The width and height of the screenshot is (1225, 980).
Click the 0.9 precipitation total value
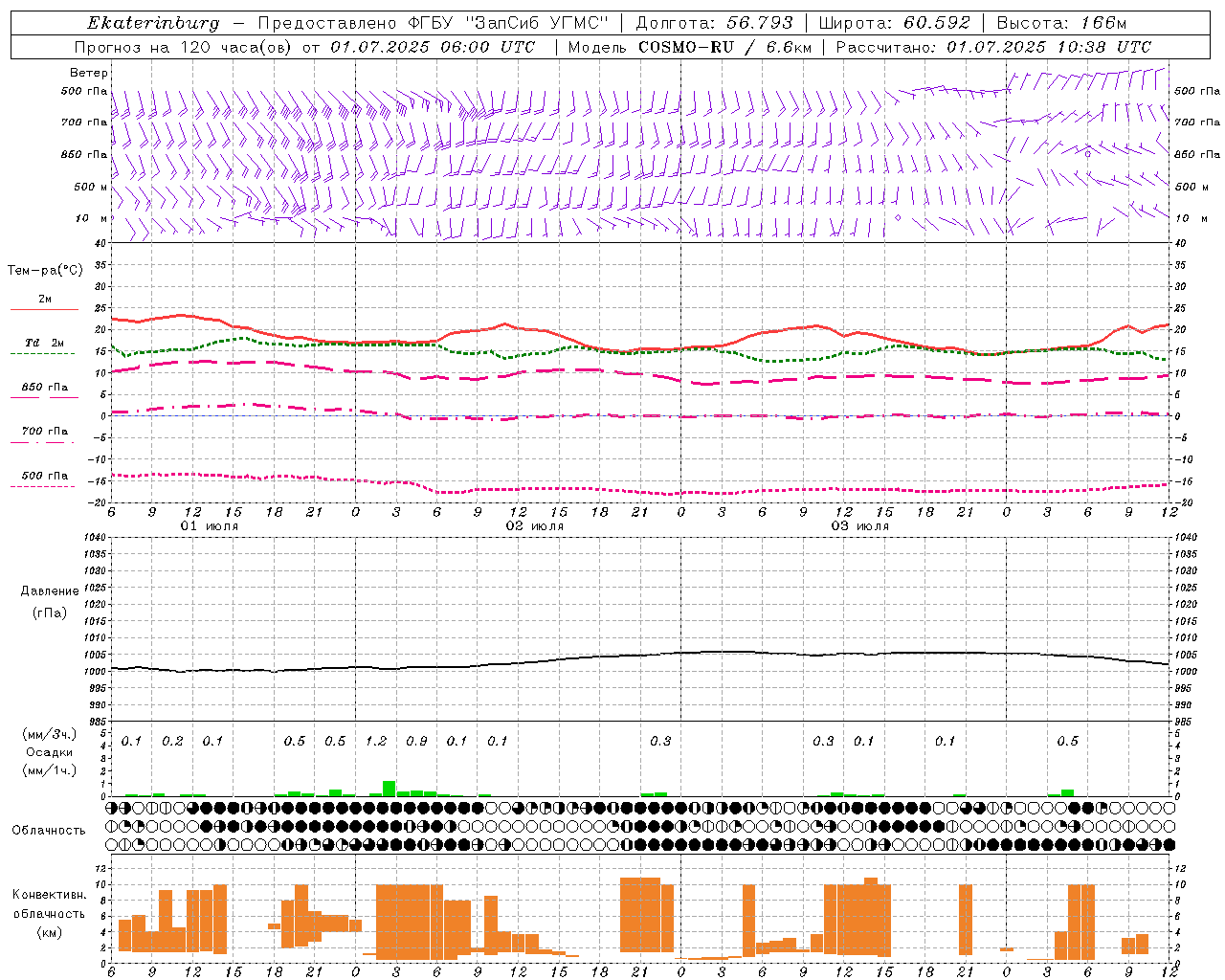(x=416, y=741)
